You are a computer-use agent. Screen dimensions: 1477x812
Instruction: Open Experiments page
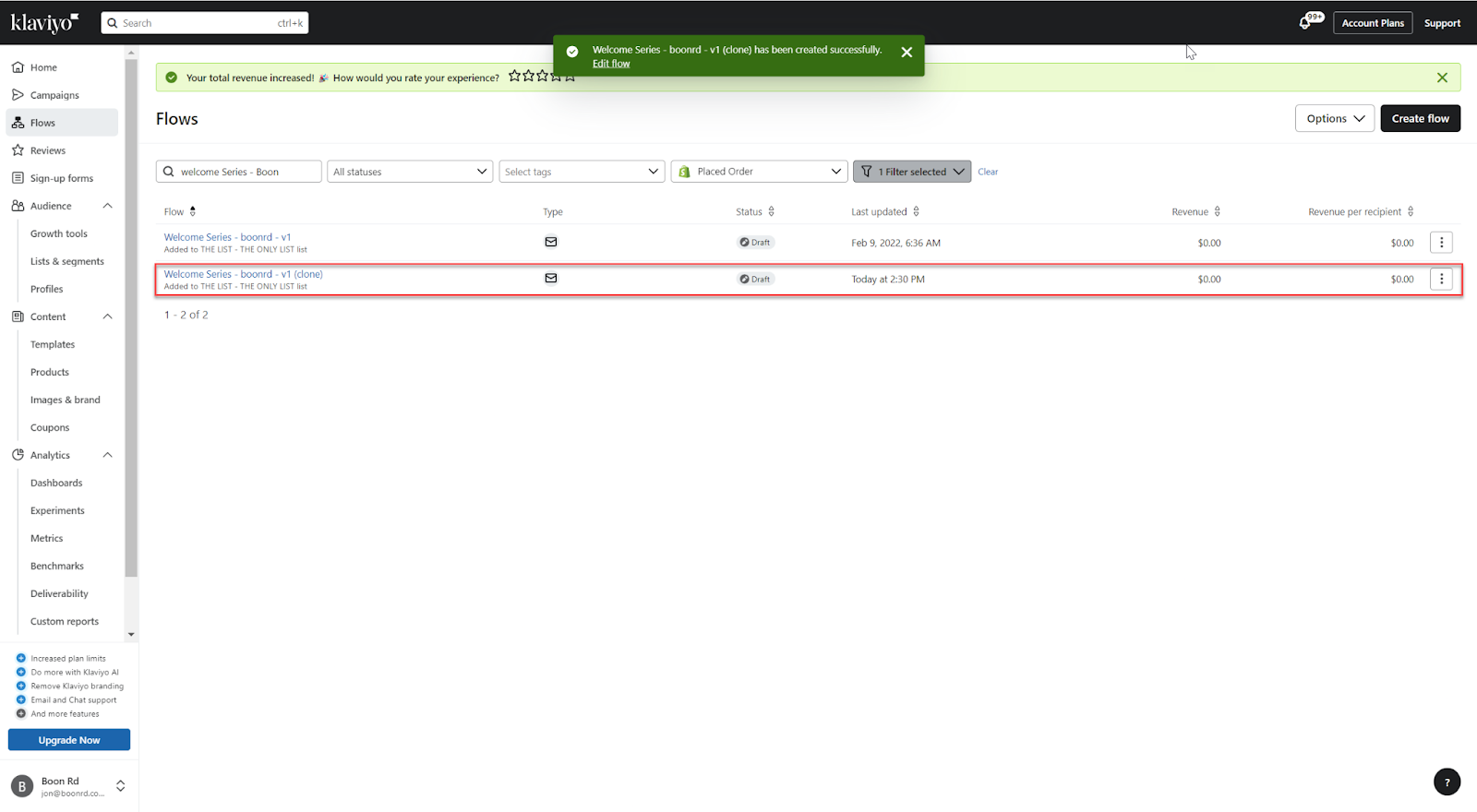(x=57, y=510)
